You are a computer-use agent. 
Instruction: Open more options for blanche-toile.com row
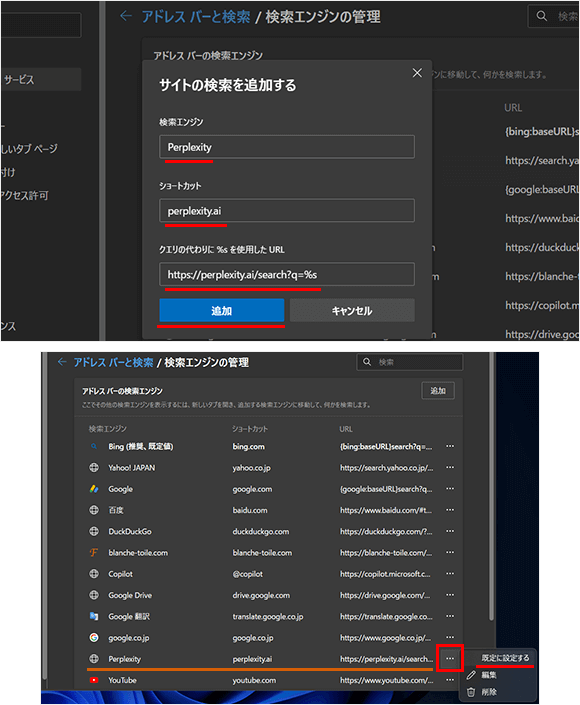pos(450,552)
